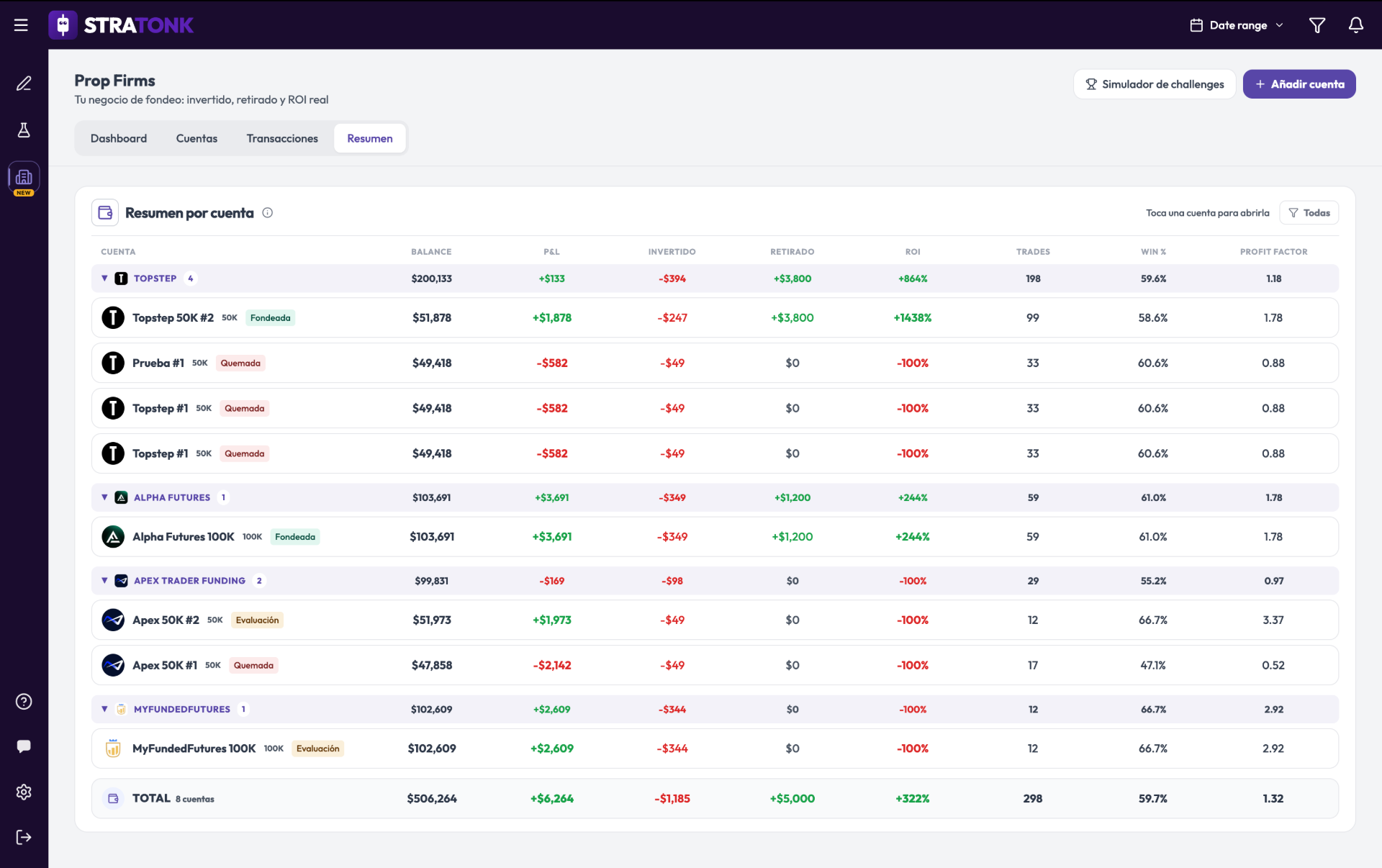The image size is (1382, 868).
Task: Open the settings gear in sidebar
Action: 24,792
